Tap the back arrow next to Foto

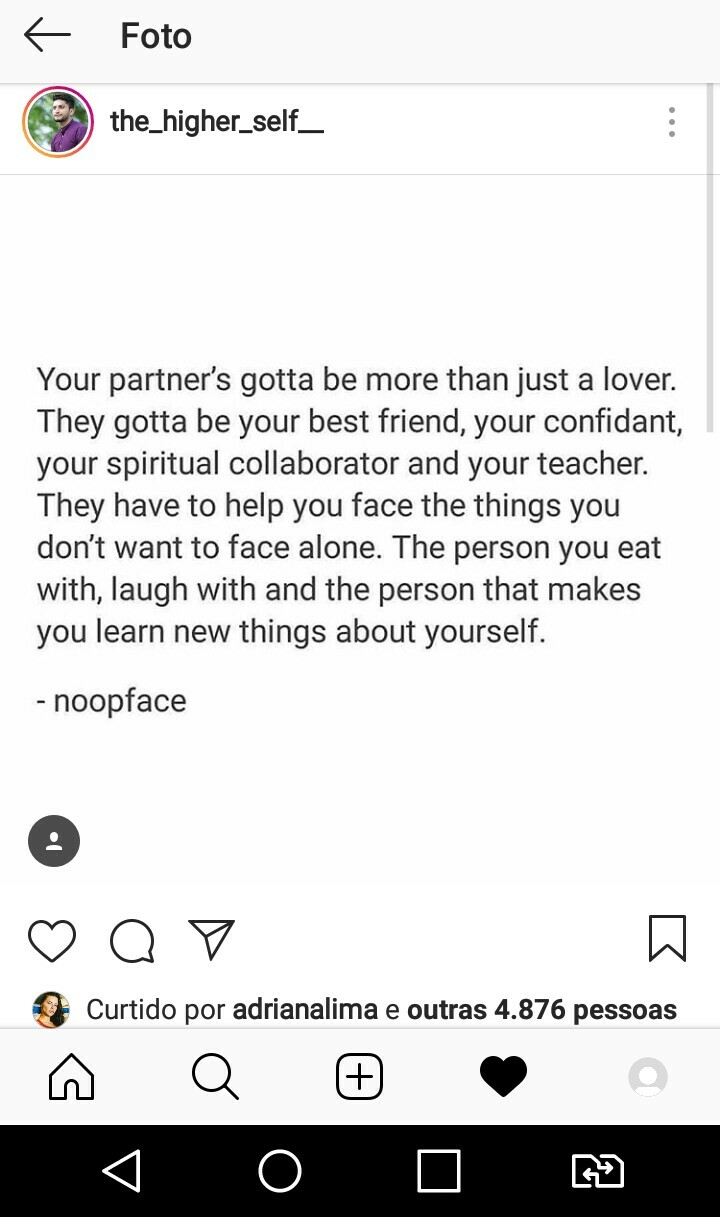47,36
